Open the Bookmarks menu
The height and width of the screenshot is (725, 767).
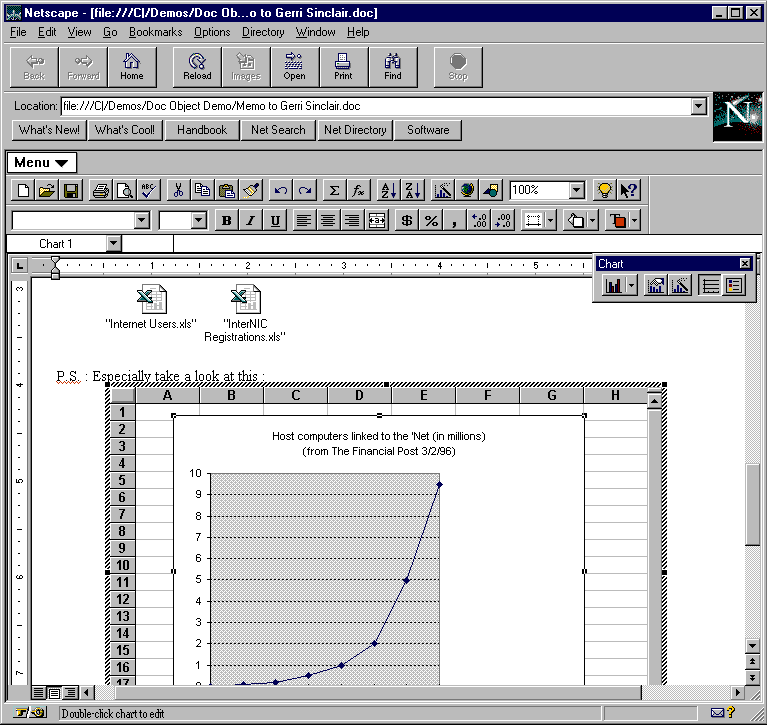155,32
